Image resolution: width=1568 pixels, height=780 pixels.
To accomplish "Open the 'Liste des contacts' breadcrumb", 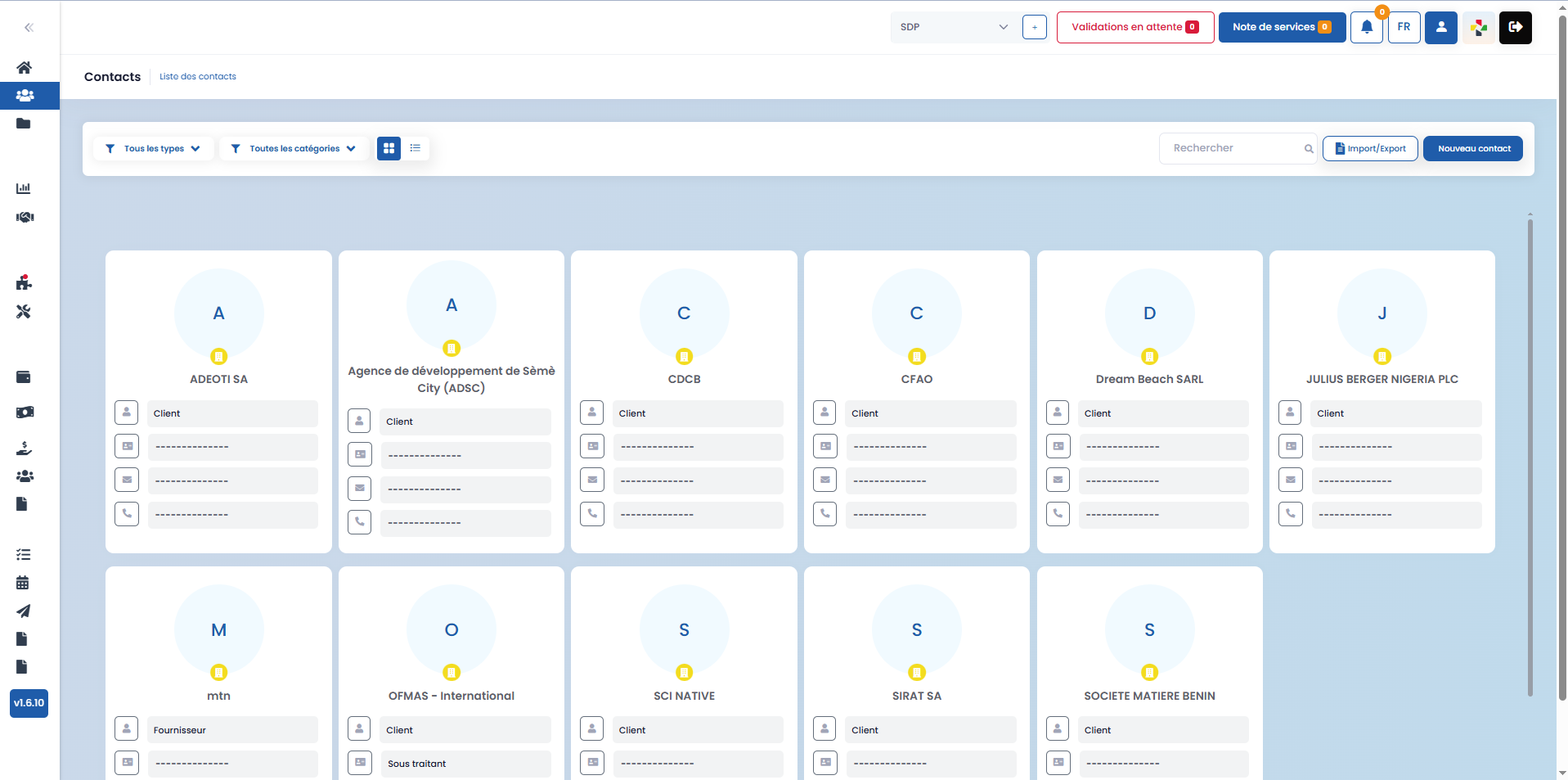I will coord(197,77).
